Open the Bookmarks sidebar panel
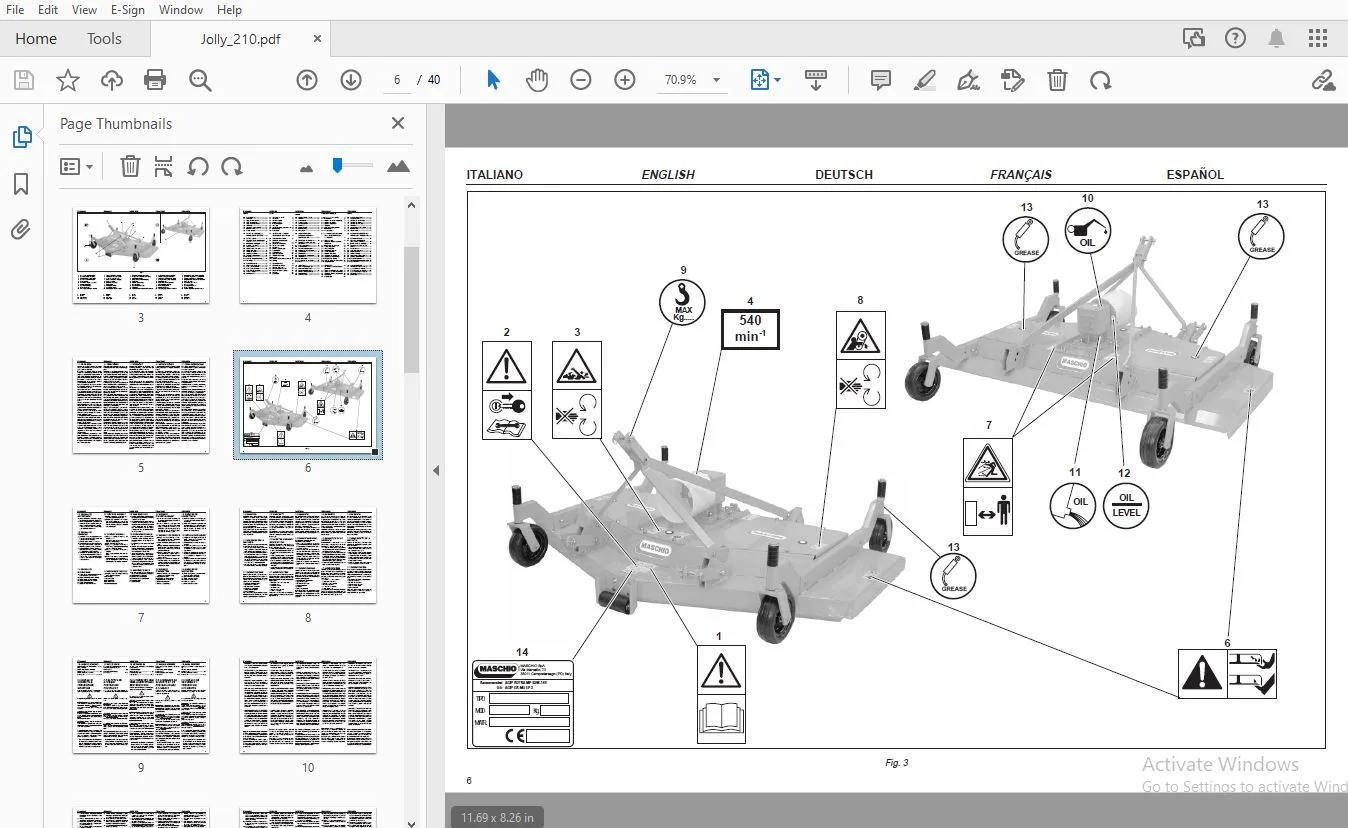The height and width of the screenshot is (828, 1348). 21,184
